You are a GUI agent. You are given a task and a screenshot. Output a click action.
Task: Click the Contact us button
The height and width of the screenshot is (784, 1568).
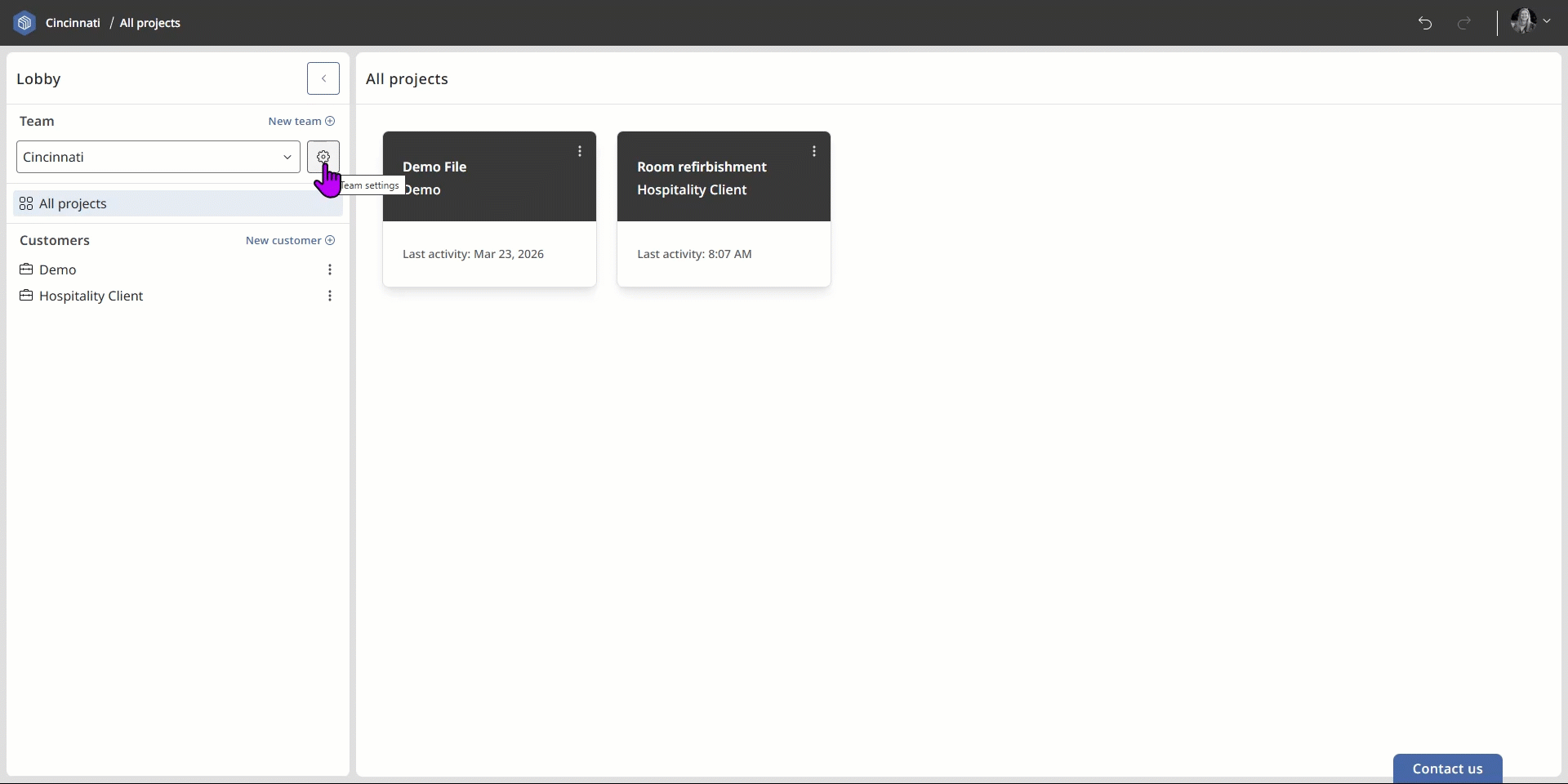1448,768
